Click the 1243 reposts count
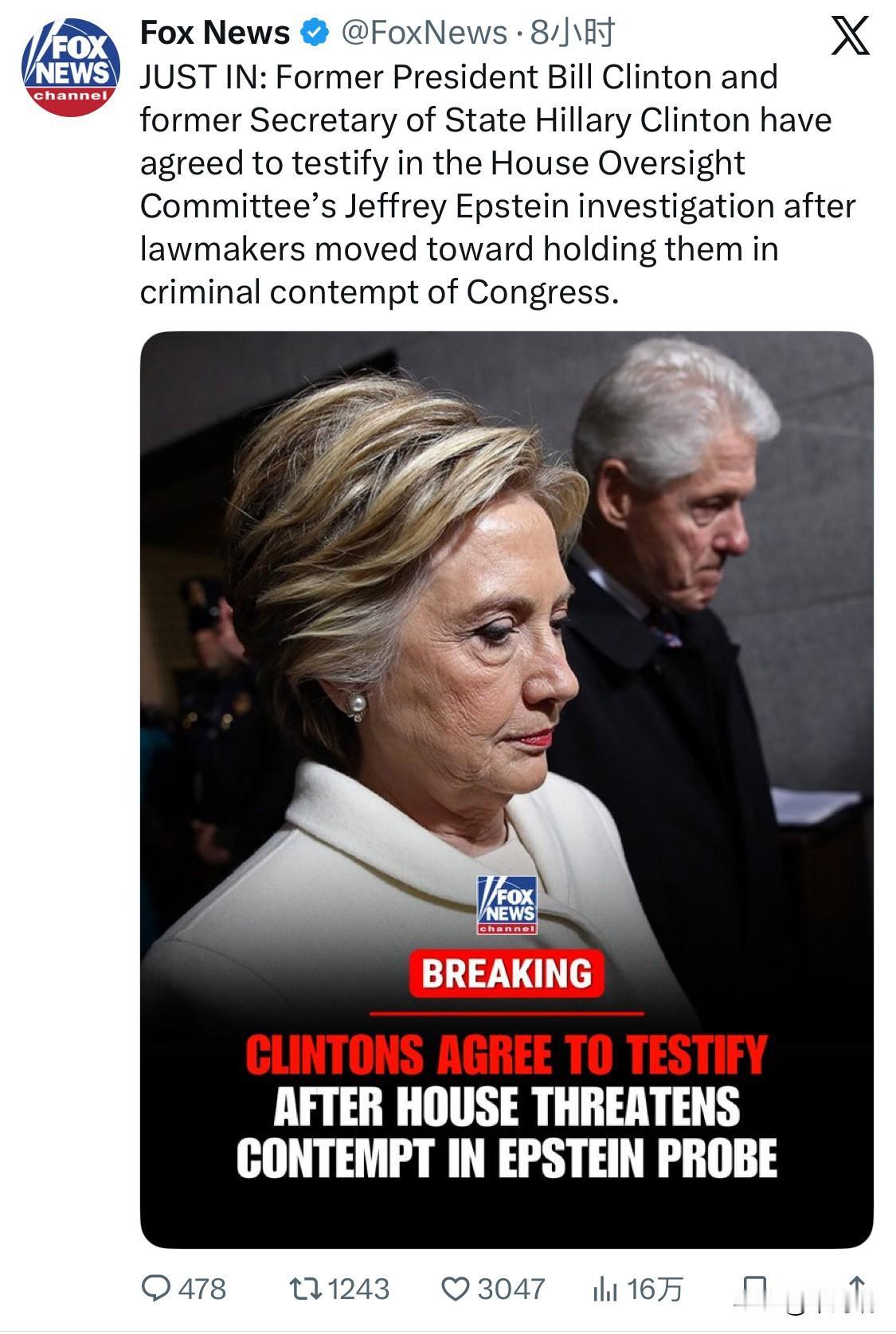896x1334 pixels. pos(358,1289)
